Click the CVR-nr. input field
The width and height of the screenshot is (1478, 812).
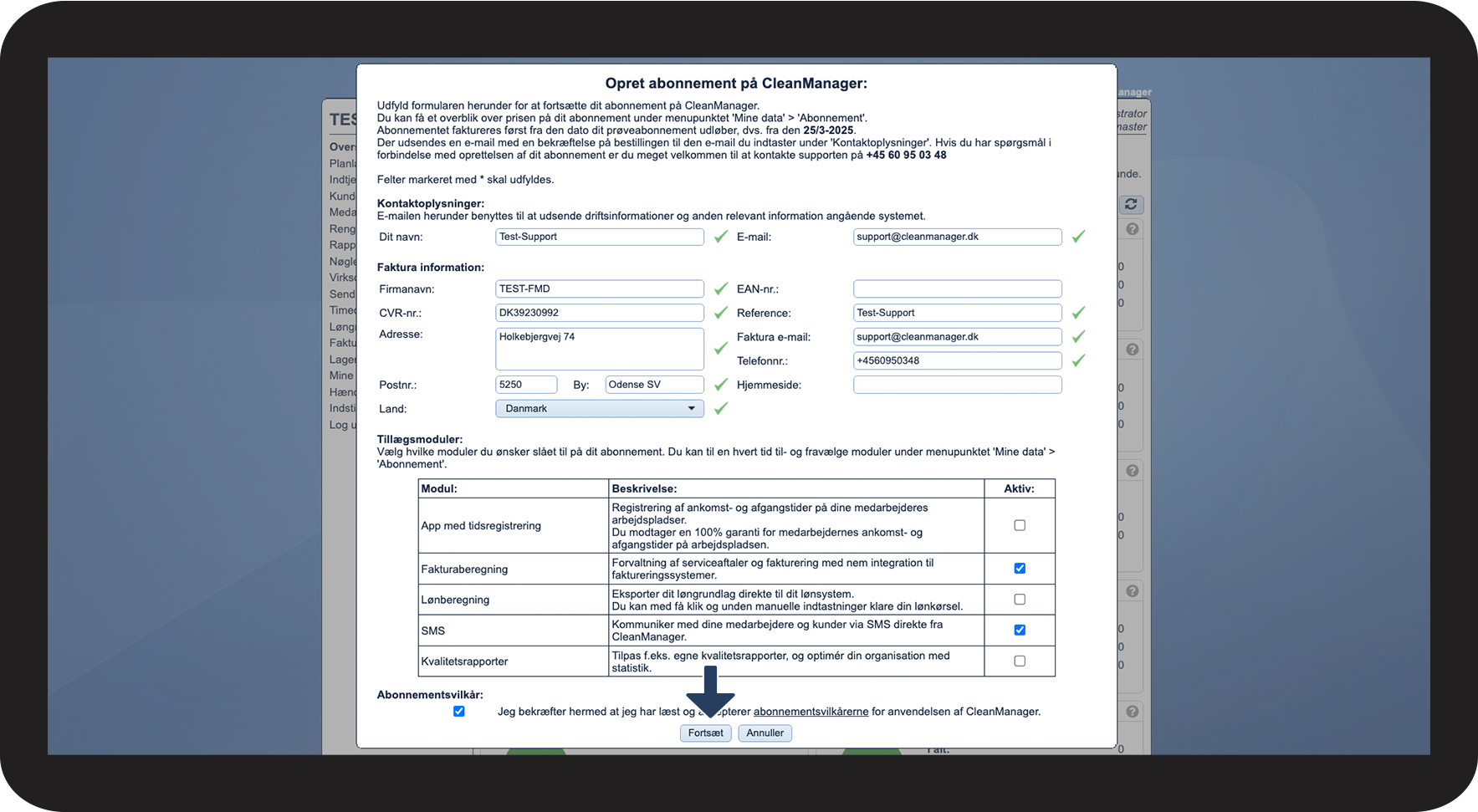tap(600, 313)
